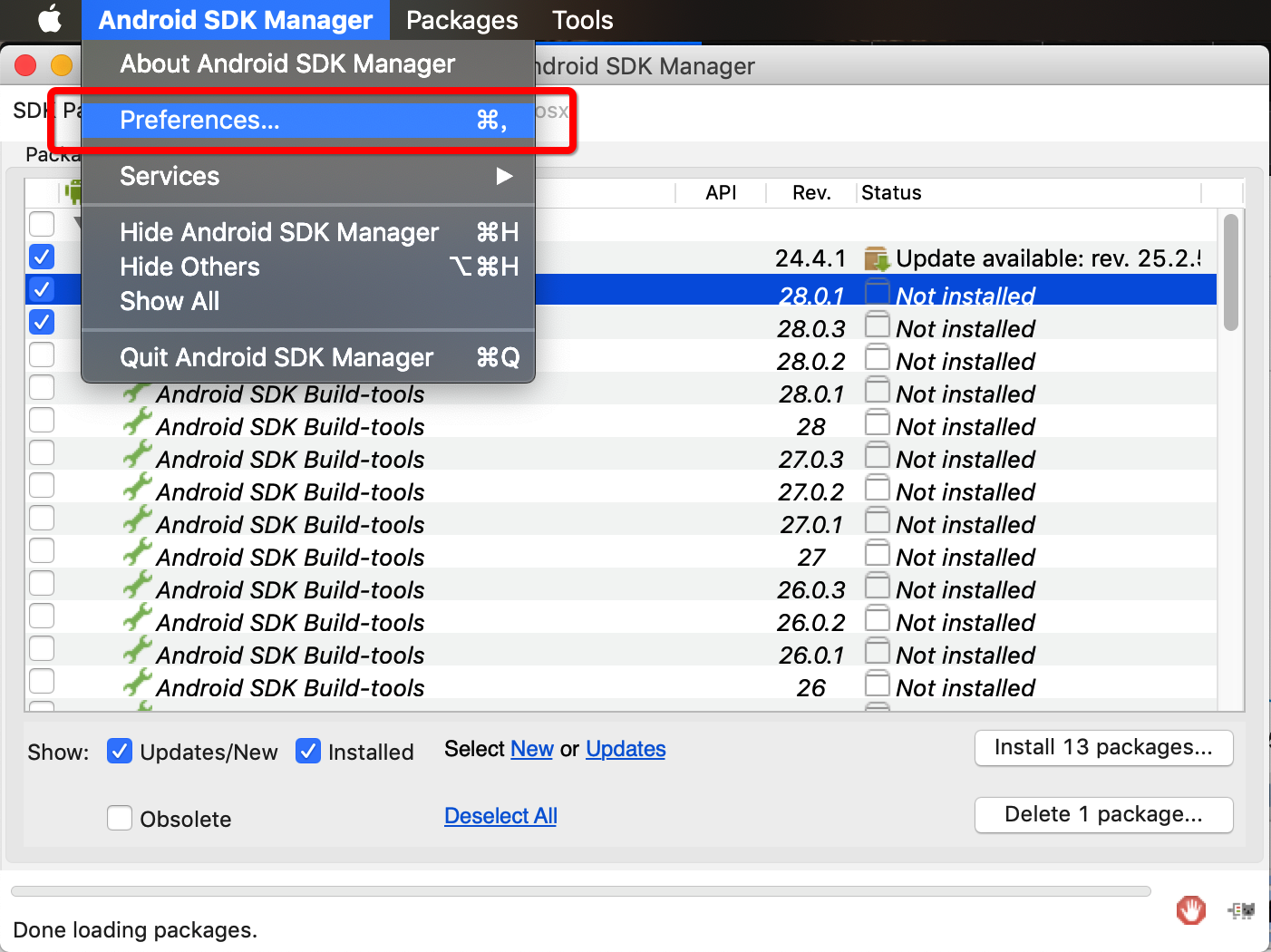Click the 'Done loading packages.' status text
This screenshot has width=1271, height=952.
(135, 929)
